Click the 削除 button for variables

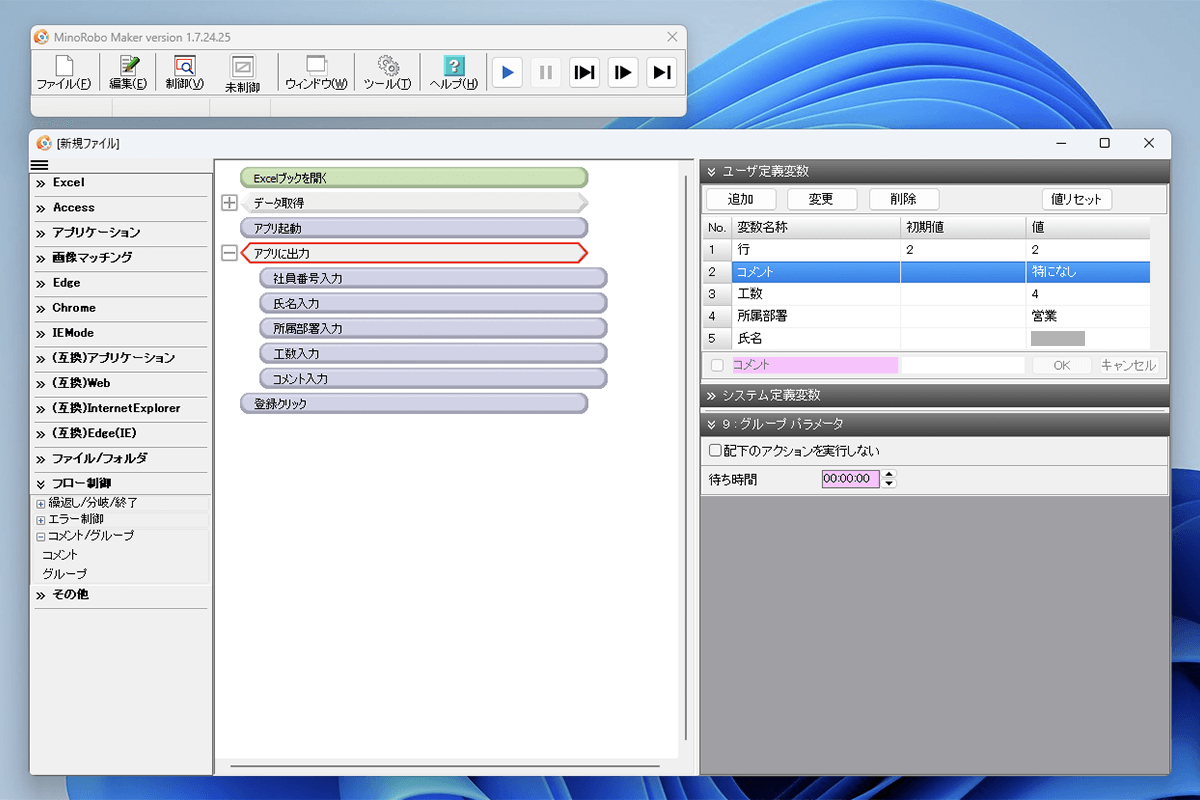click(x=905, y=199)
